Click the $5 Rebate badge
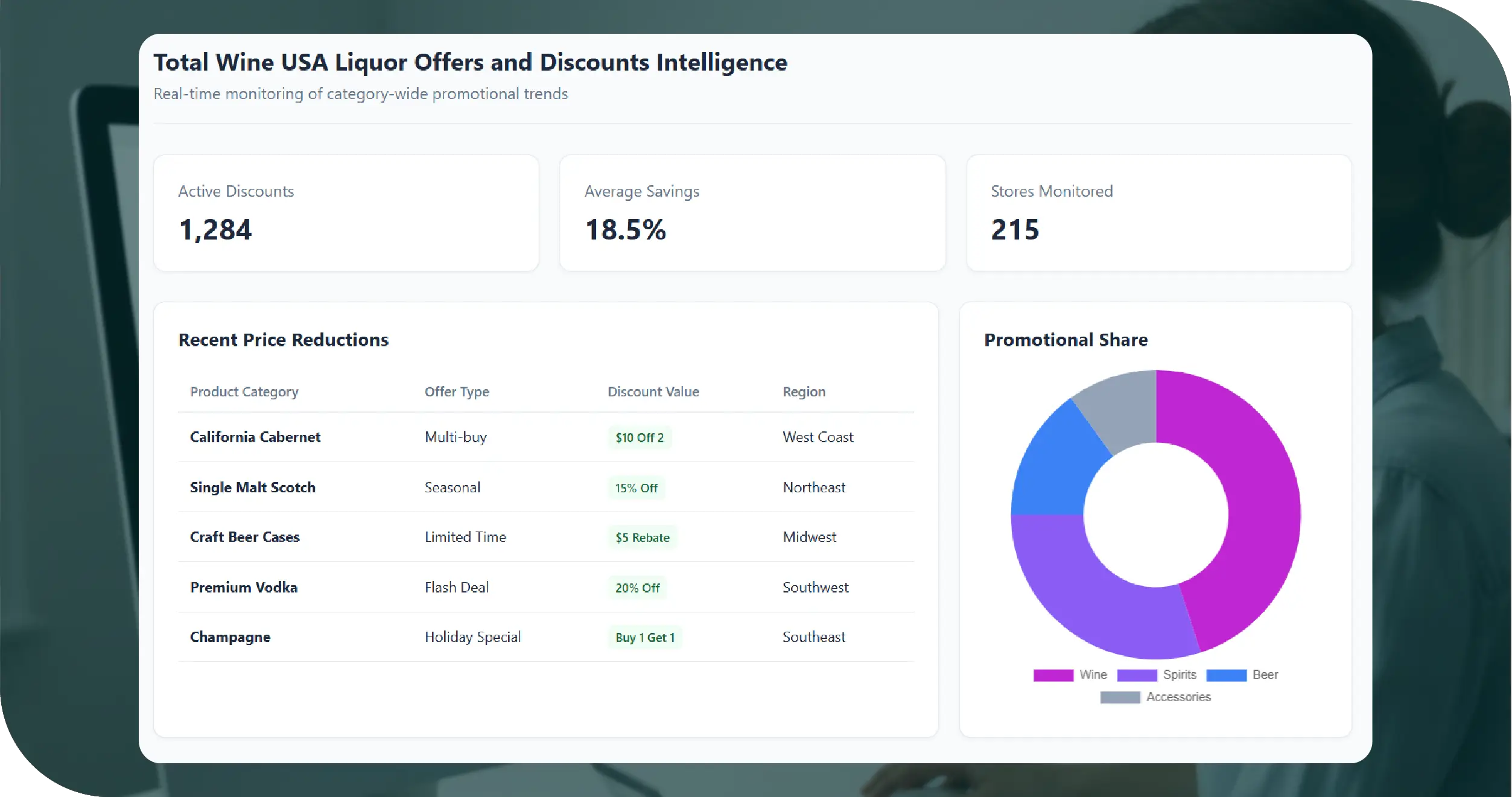The width and height of the screenshot is (1512, 797). [643, 538]
